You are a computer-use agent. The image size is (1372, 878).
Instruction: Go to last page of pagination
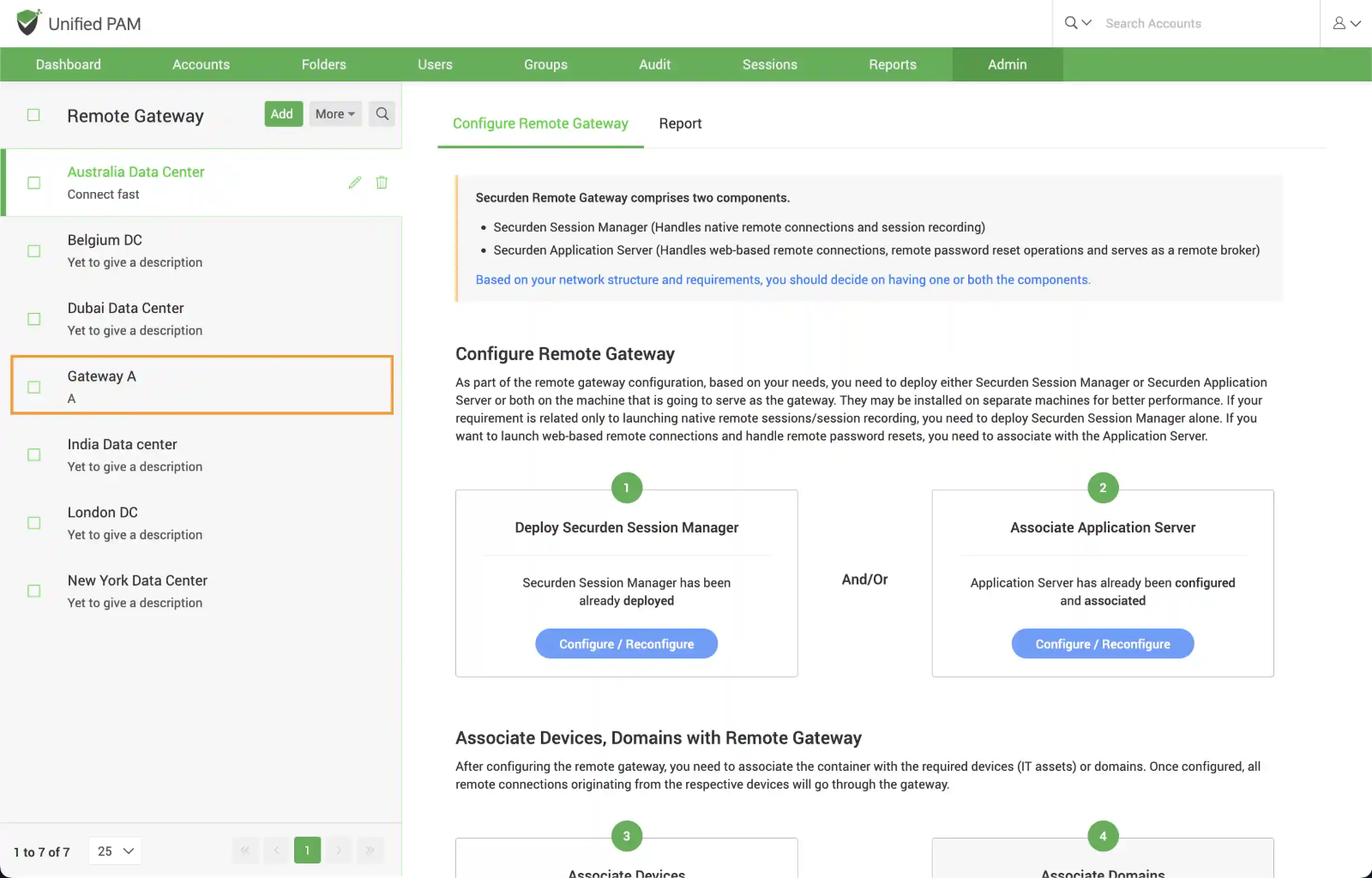coord(370,851)
